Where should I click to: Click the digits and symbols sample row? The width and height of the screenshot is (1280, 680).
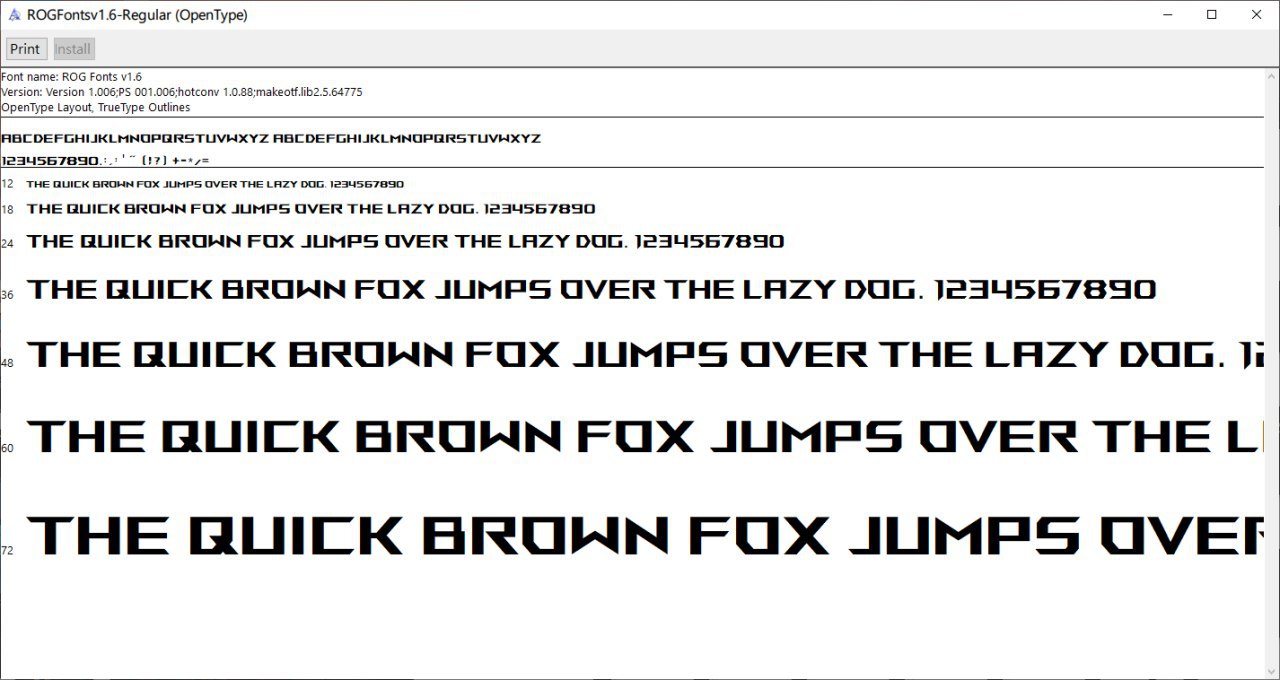click(x=105, y=161)
